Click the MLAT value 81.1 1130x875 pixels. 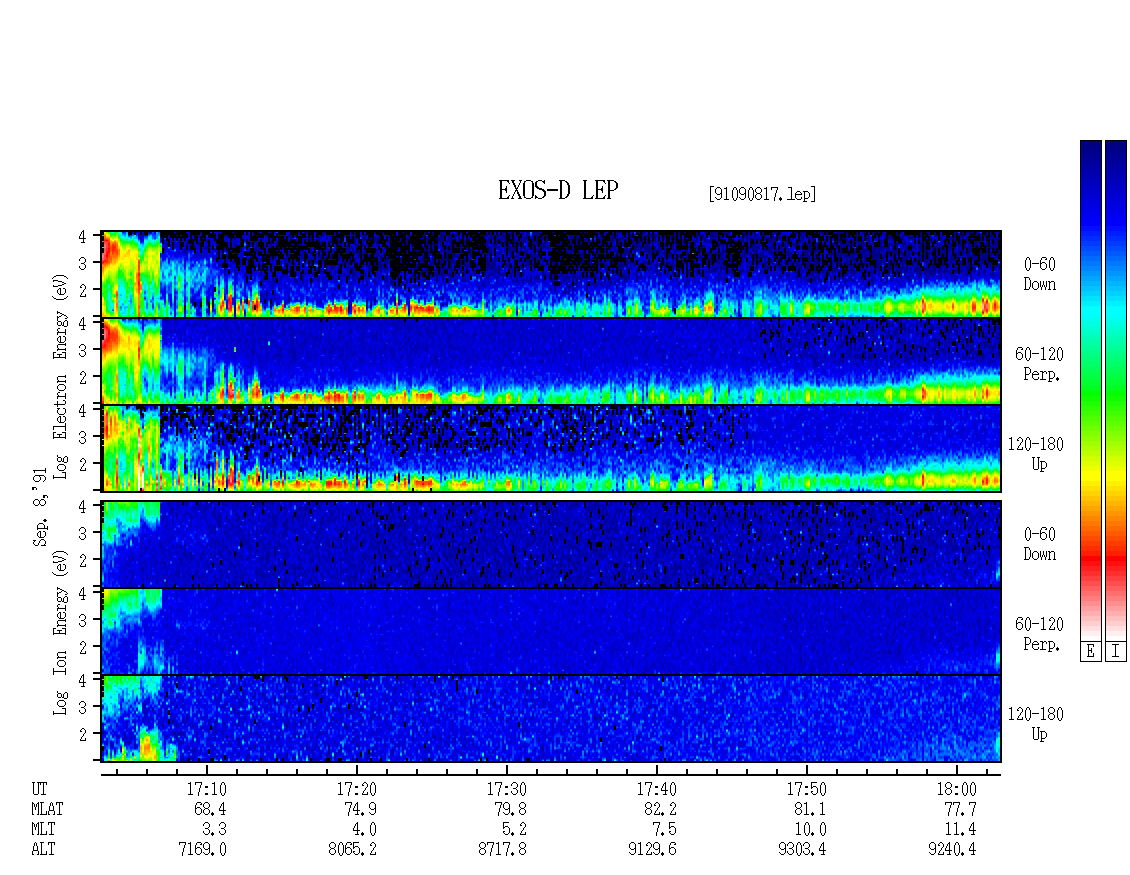(x=810, y=809)
